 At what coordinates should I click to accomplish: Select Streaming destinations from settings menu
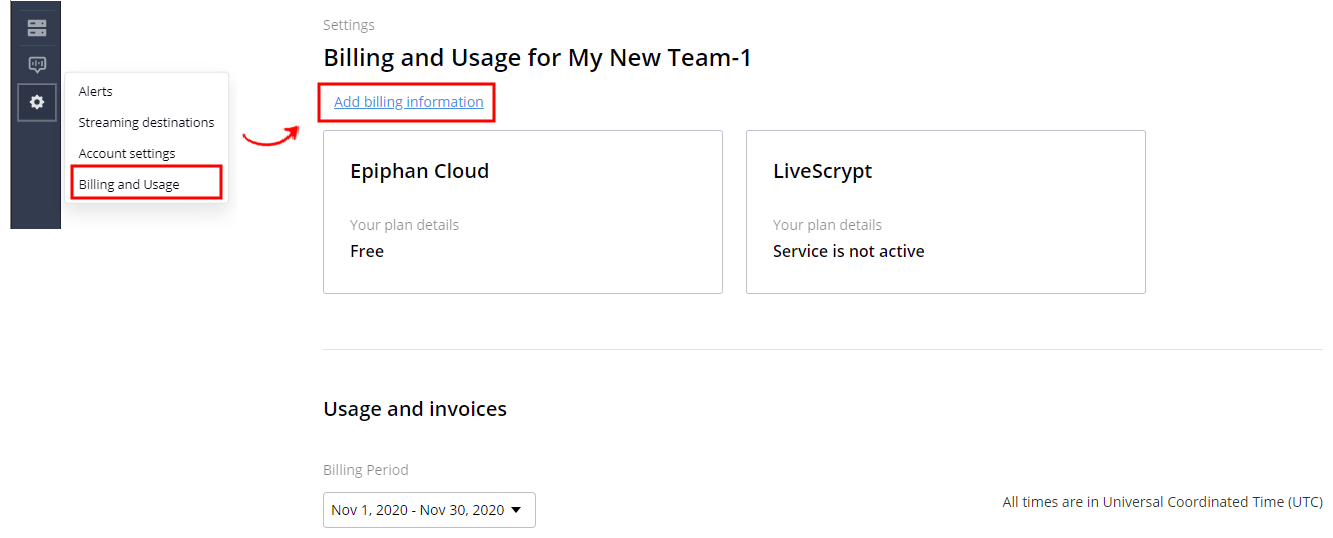point(146,122)
